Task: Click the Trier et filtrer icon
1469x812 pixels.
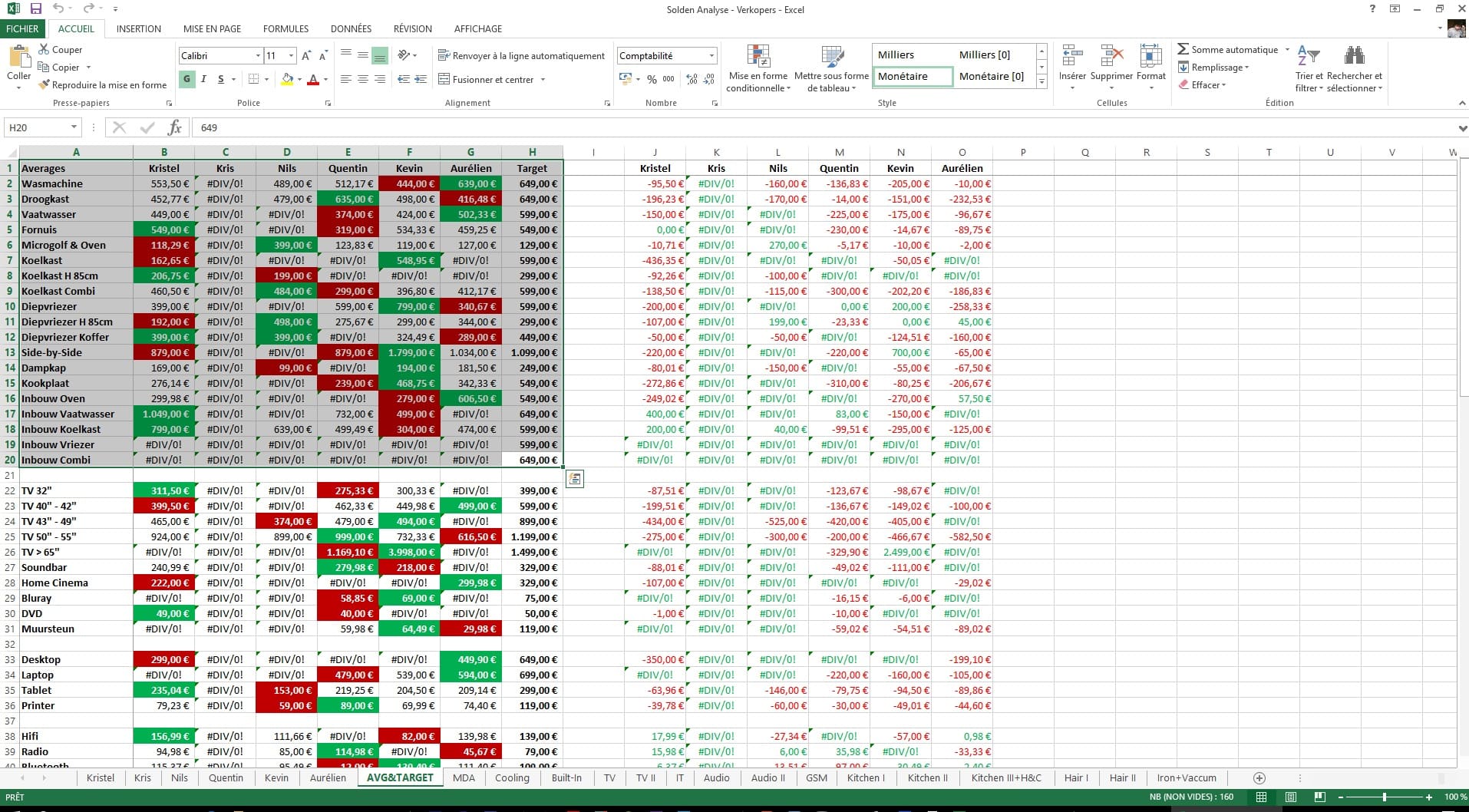Action: (1308, 57)
